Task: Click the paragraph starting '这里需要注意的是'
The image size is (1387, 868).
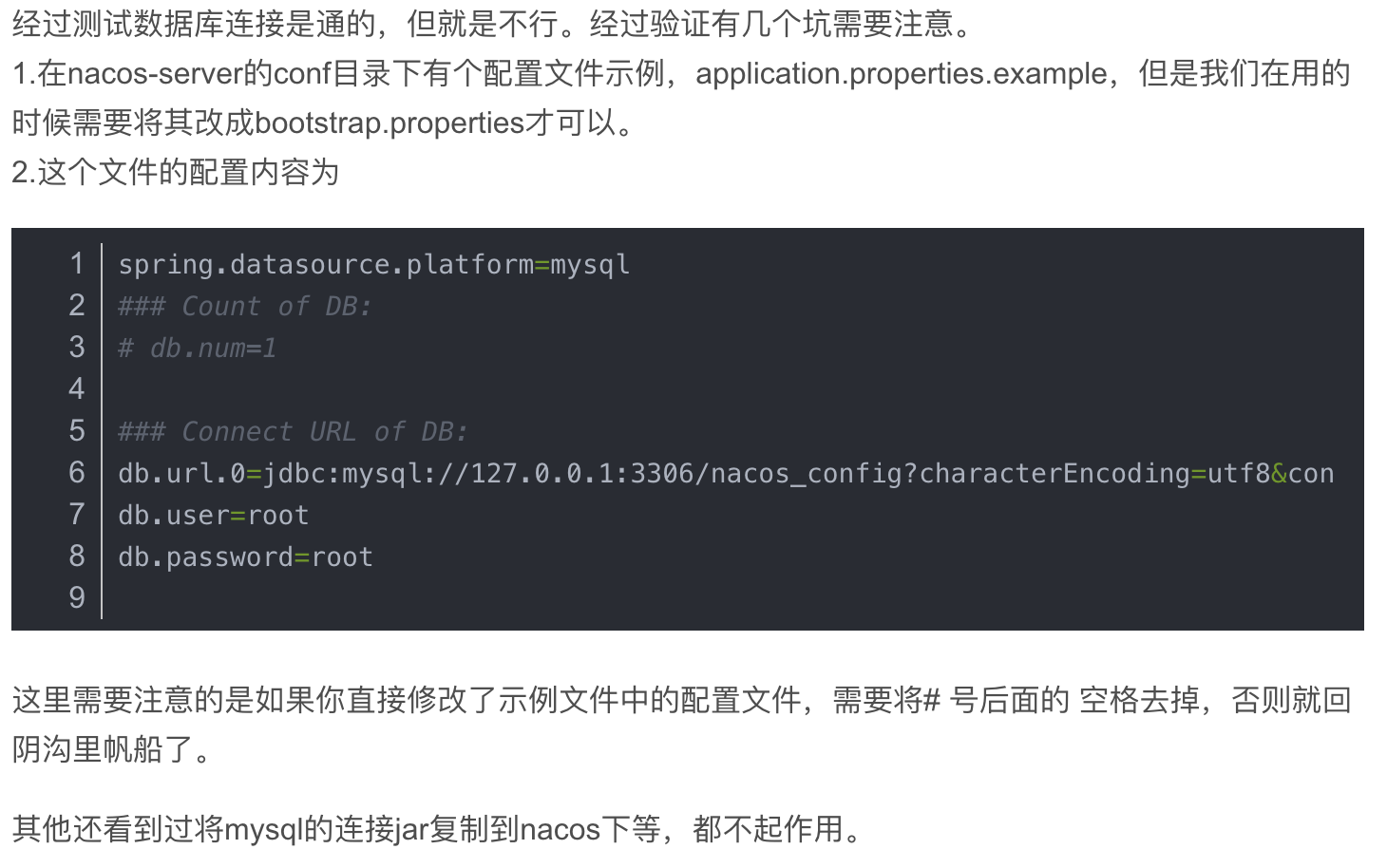Action: 681,726
